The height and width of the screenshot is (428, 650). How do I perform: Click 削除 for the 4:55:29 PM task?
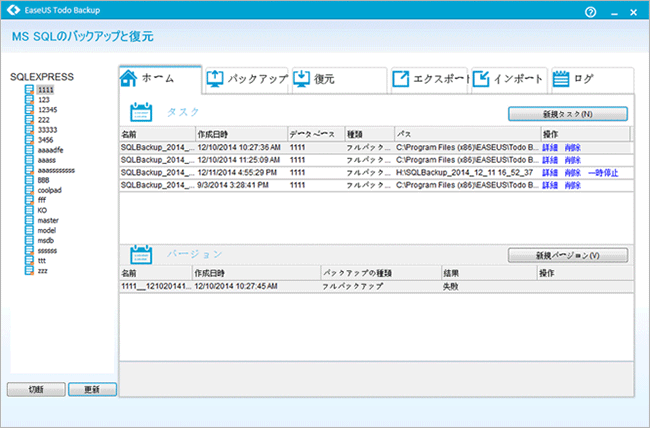coord(572,173)
